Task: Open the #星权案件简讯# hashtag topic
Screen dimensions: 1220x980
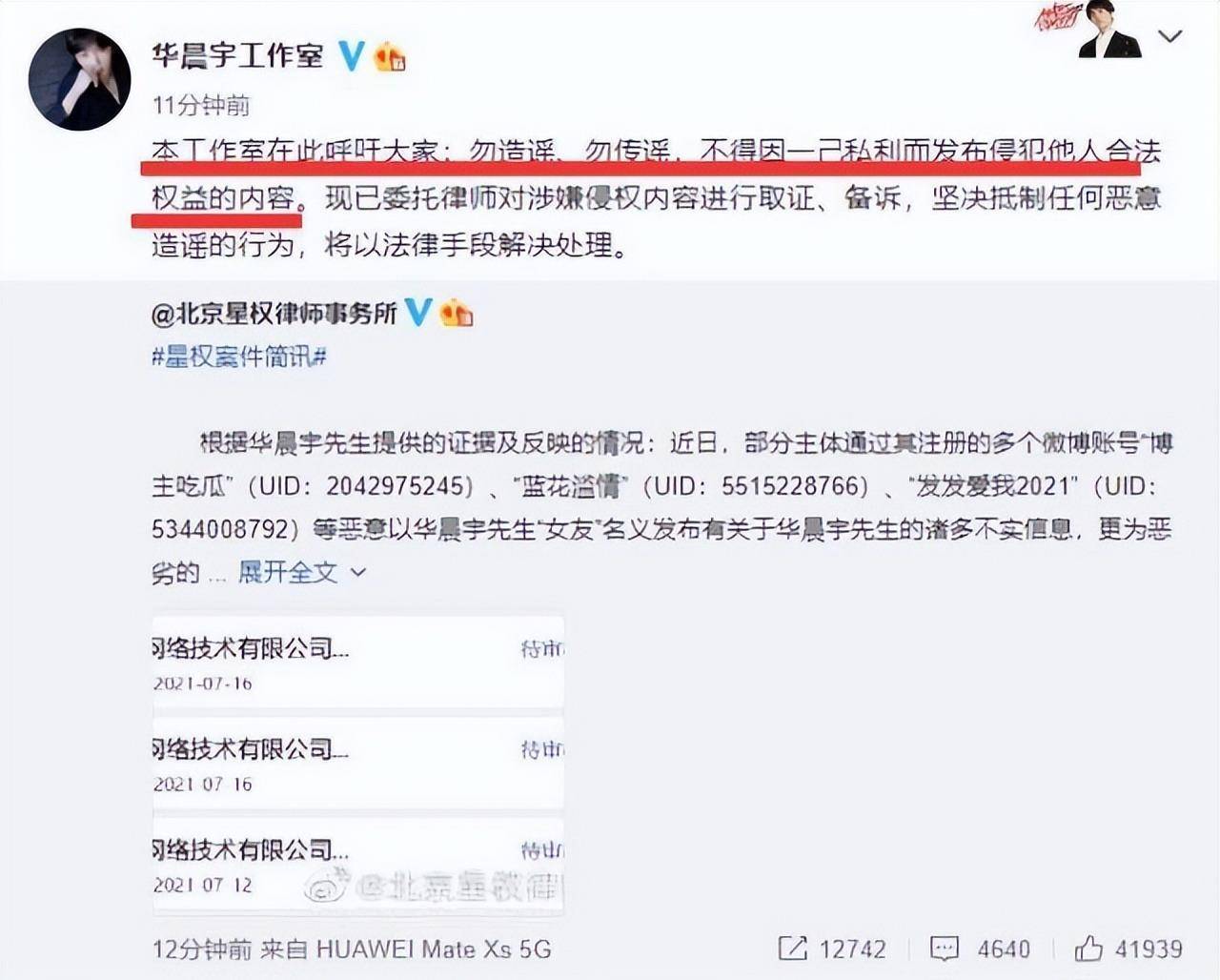Action: coord(239,357)
